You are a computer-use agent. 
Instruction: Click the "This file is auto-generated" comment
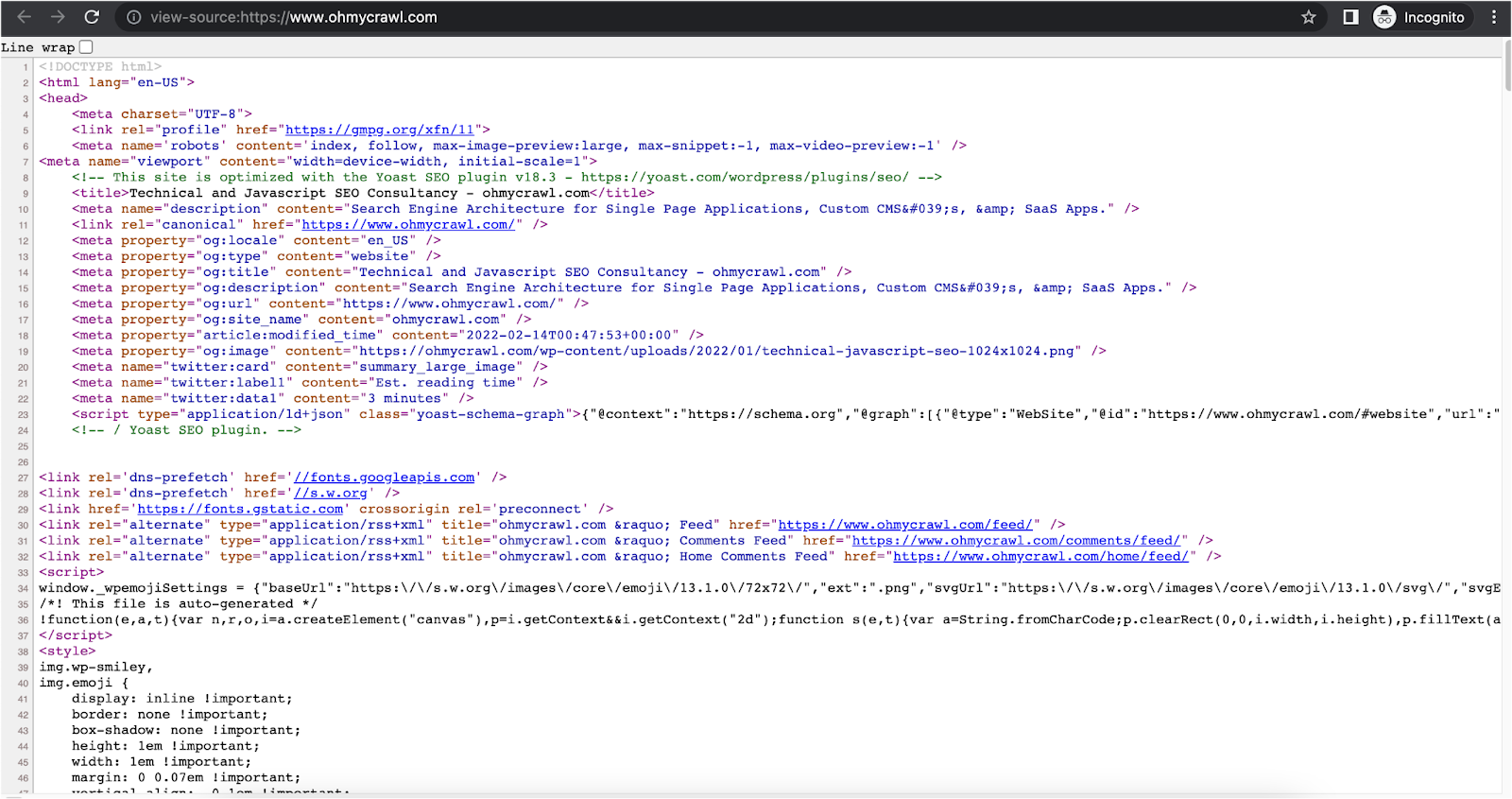tap(179, 603)
